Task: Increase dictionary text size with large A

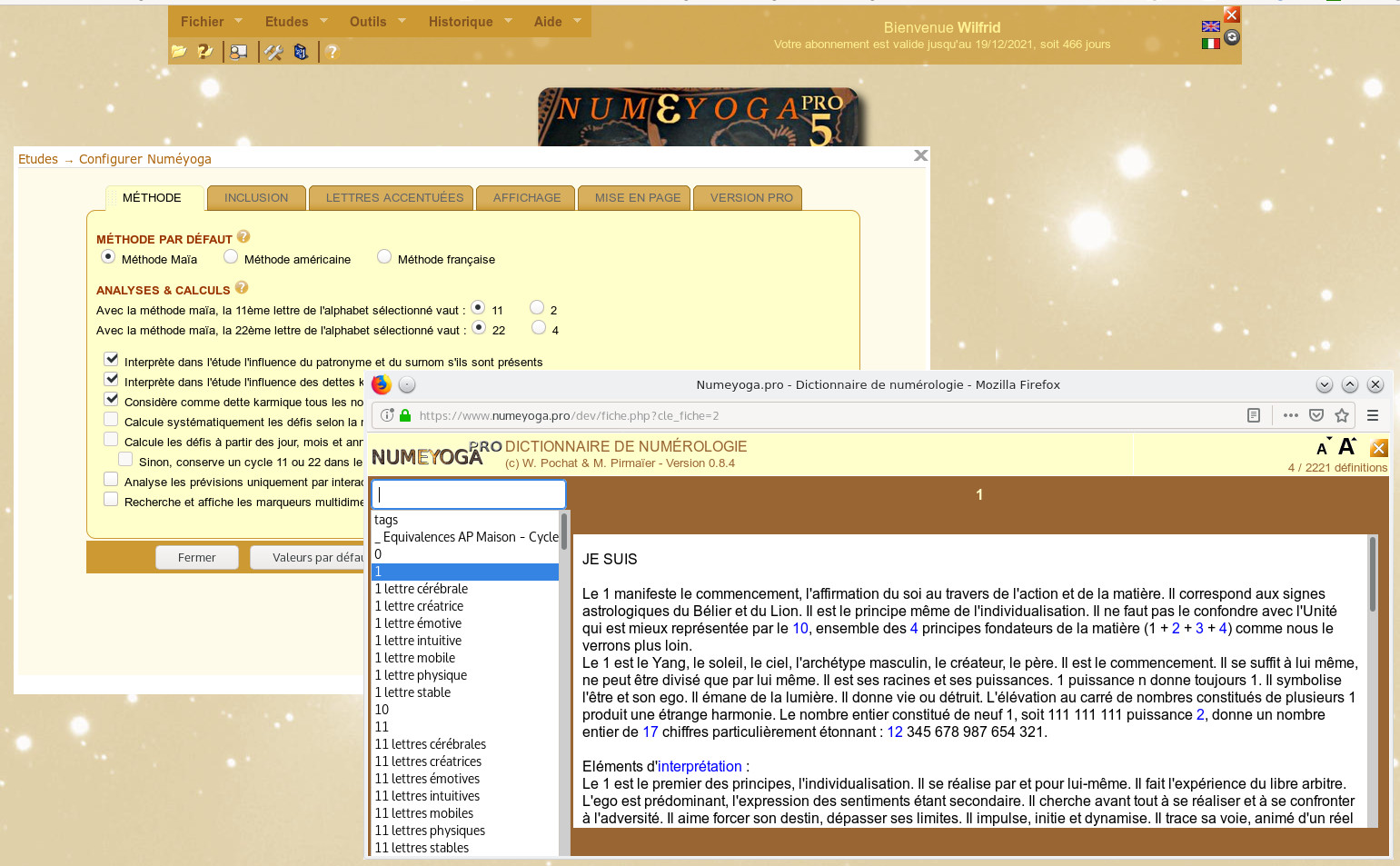Action: [1347, 446]
